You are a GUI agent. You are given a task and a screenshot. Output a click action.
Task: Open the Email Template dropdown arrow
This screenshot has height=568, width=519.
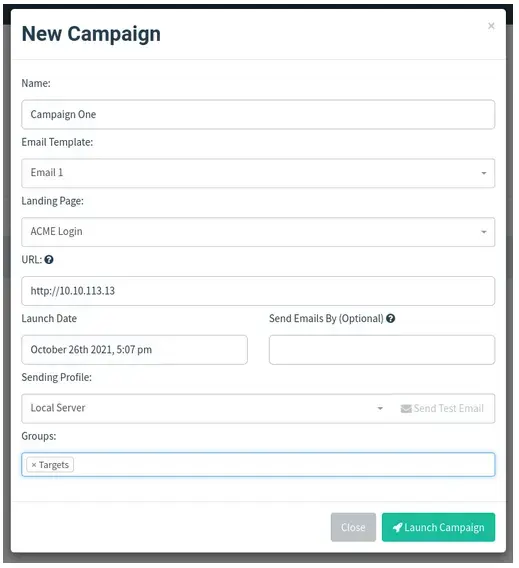tap(484, 173)
